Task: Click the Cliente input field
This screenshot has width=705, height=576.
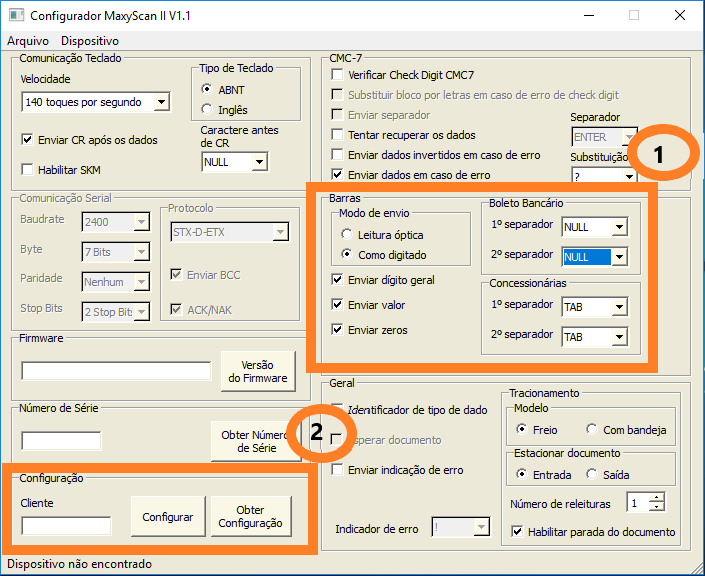Action: 66,526
